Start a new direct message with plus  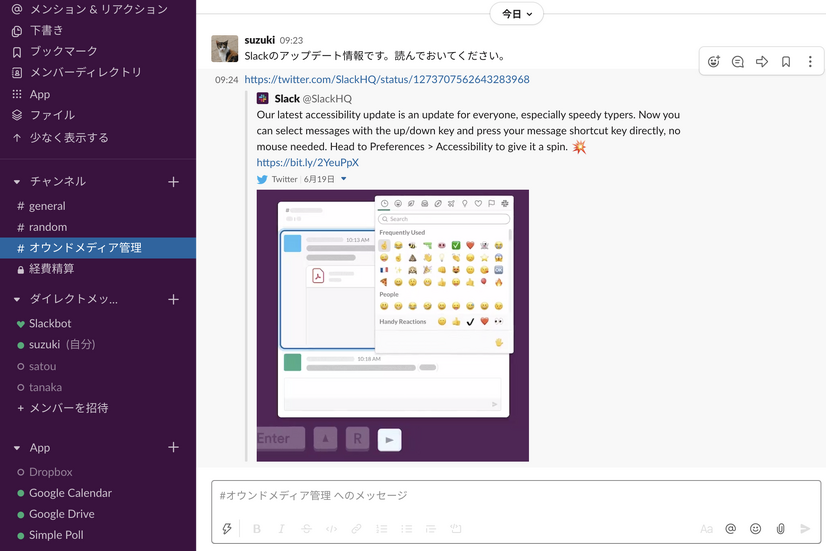(173, 299)
